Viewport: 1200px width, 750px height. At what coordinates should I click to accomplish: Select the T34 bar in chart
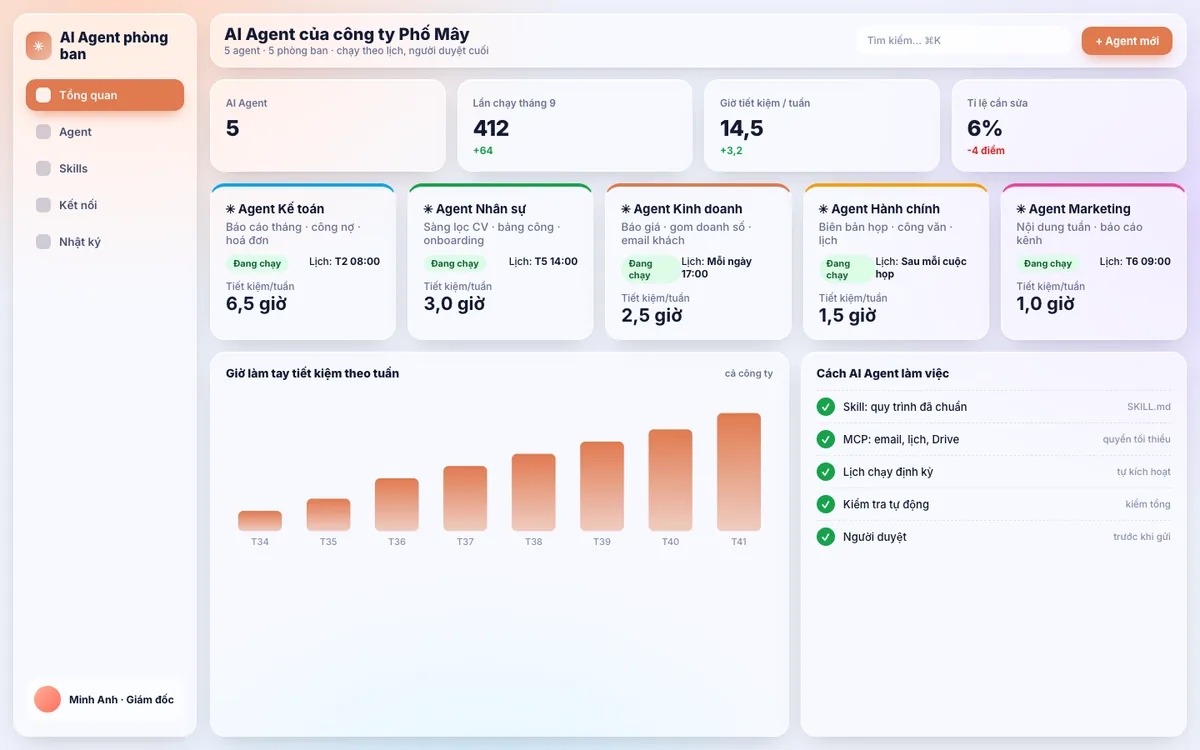point(260,521)
